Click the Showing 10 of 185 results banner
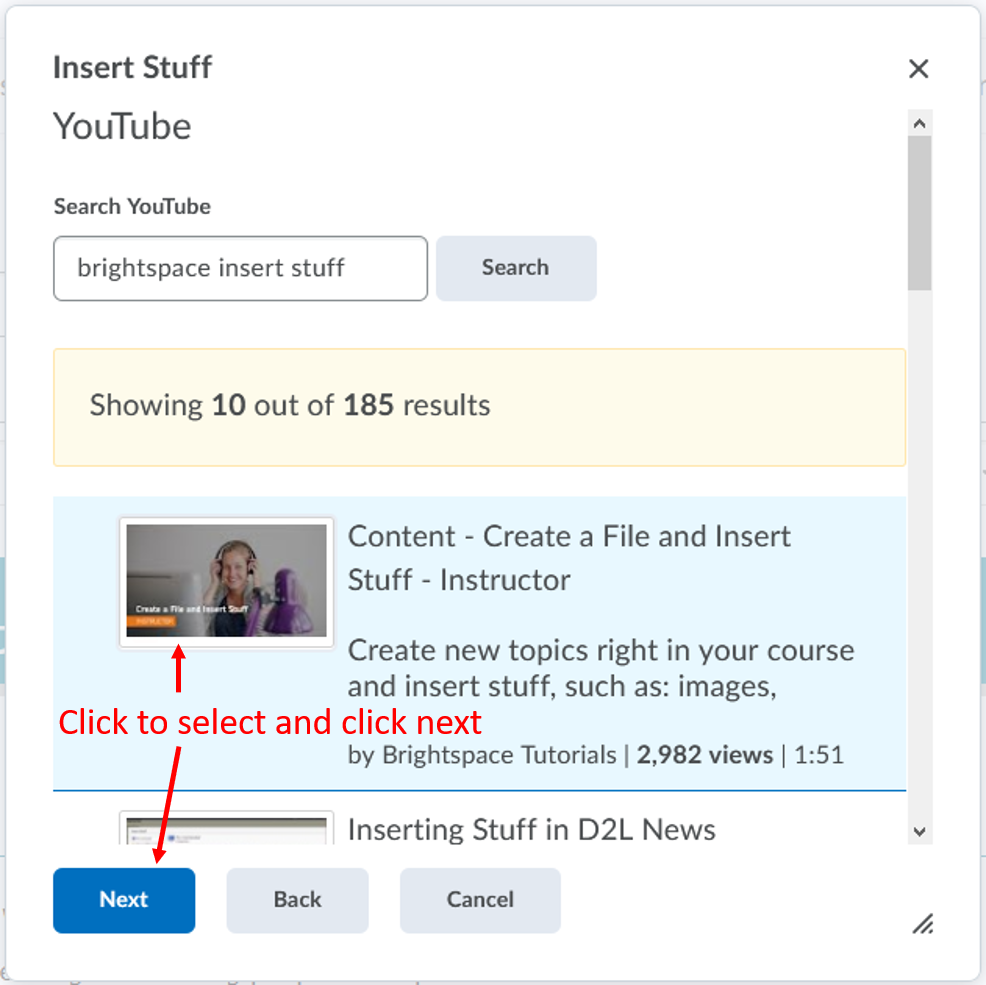This screenshot has height=985, width=986. (x=479, y=406)
